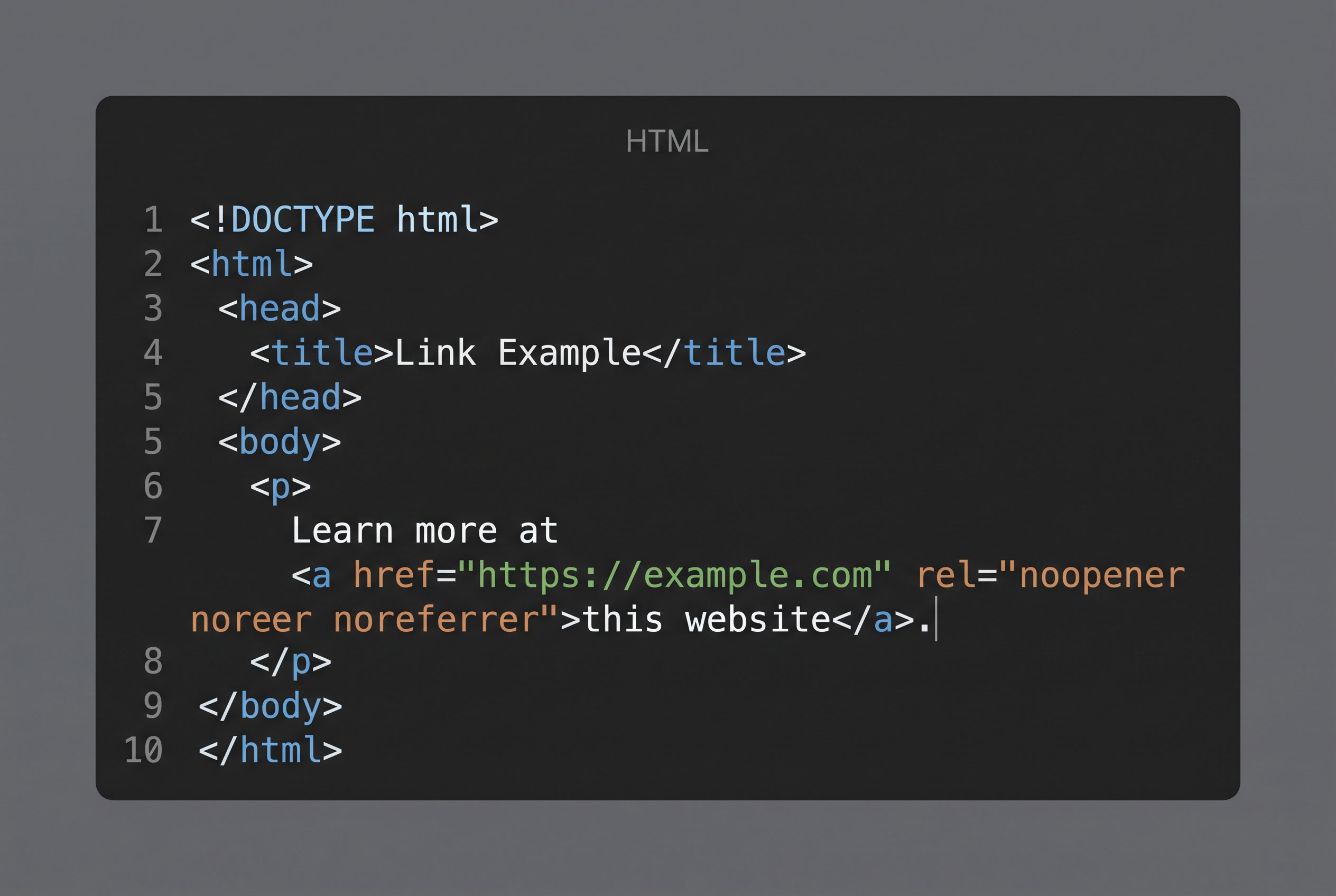Click the 'noopener' value
The image size is (1336, 896).
coord(1102,576)
